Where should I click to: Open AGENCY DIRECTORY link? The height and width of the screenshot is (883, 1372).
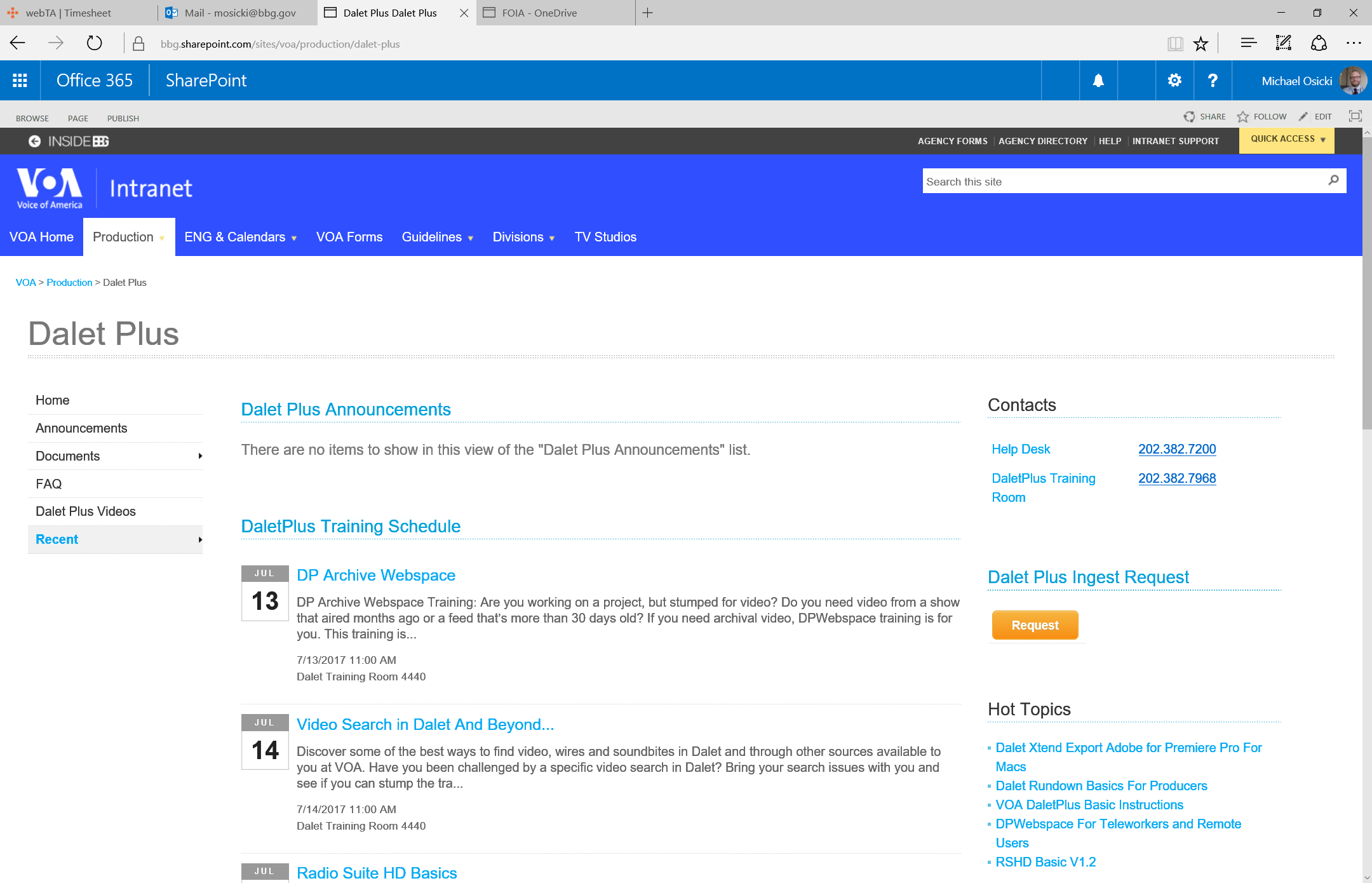tap(1043, 141)
